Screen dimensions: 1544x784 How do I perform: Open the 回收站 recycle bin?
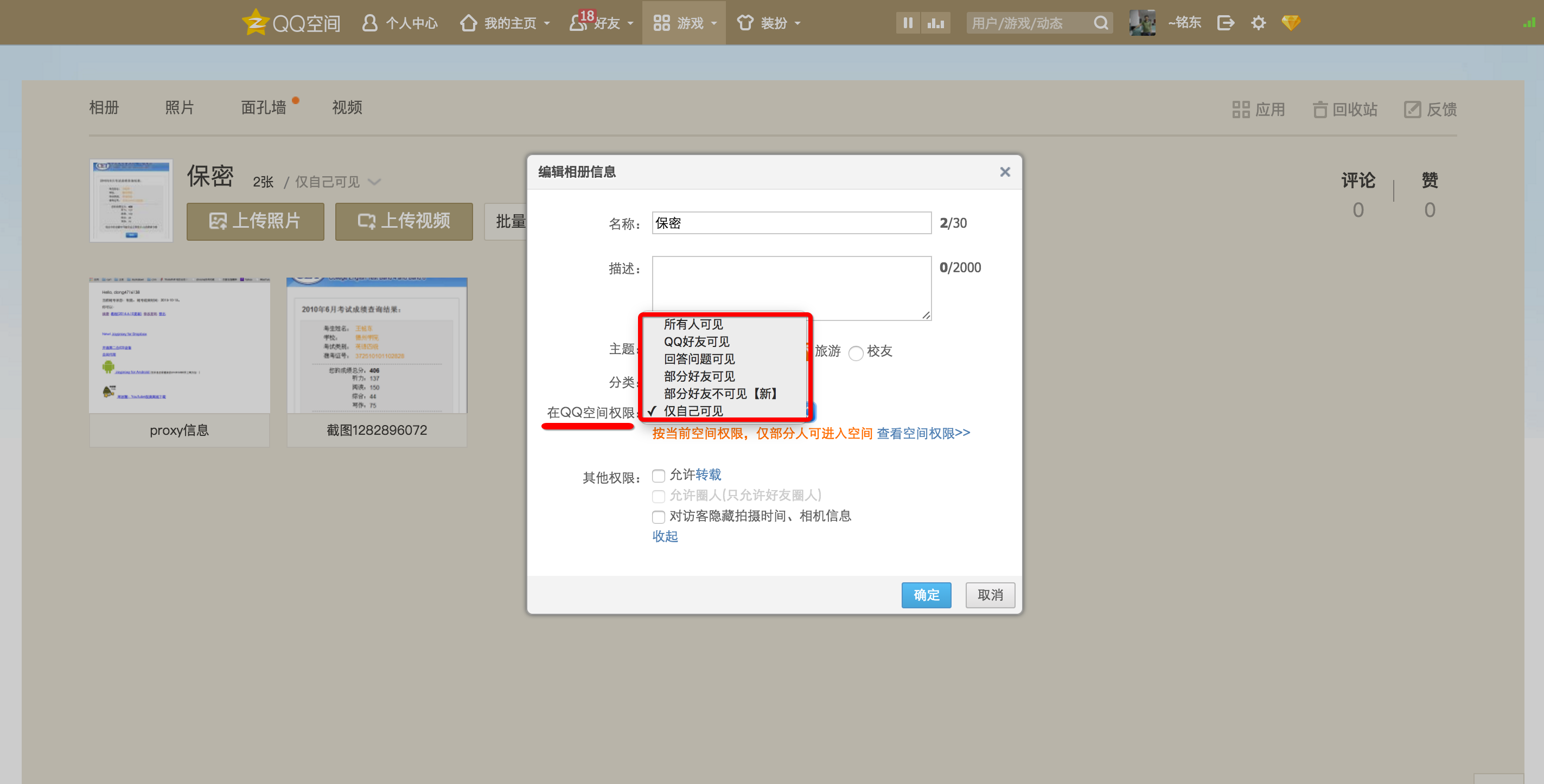[1345, 109]
